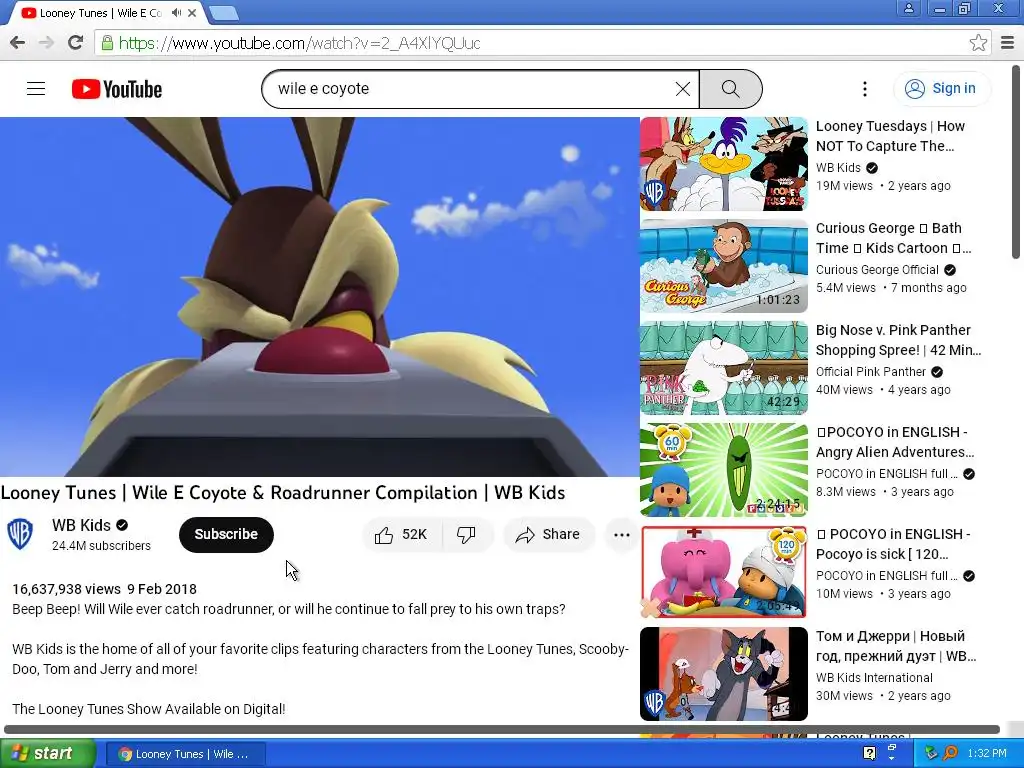This screenshot has width=1024, height=768.
Task: Click the horizontal page scrollbar
Action: click(502, 729)
